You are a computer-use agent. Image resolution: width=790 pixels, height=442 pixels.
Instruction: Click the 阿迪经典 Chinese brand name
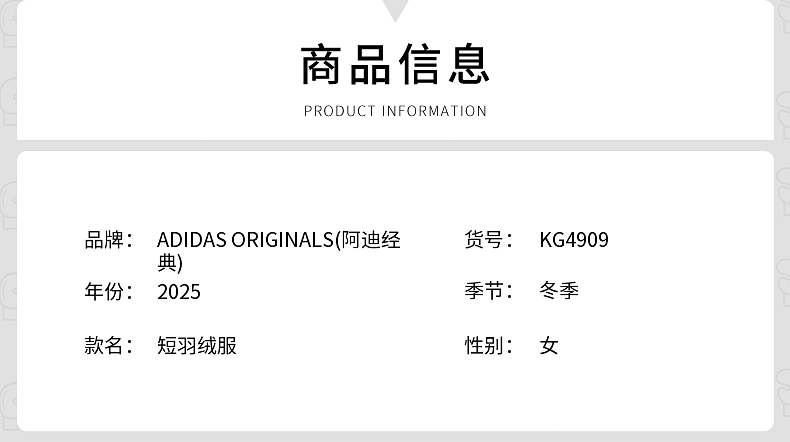(371, 240)
